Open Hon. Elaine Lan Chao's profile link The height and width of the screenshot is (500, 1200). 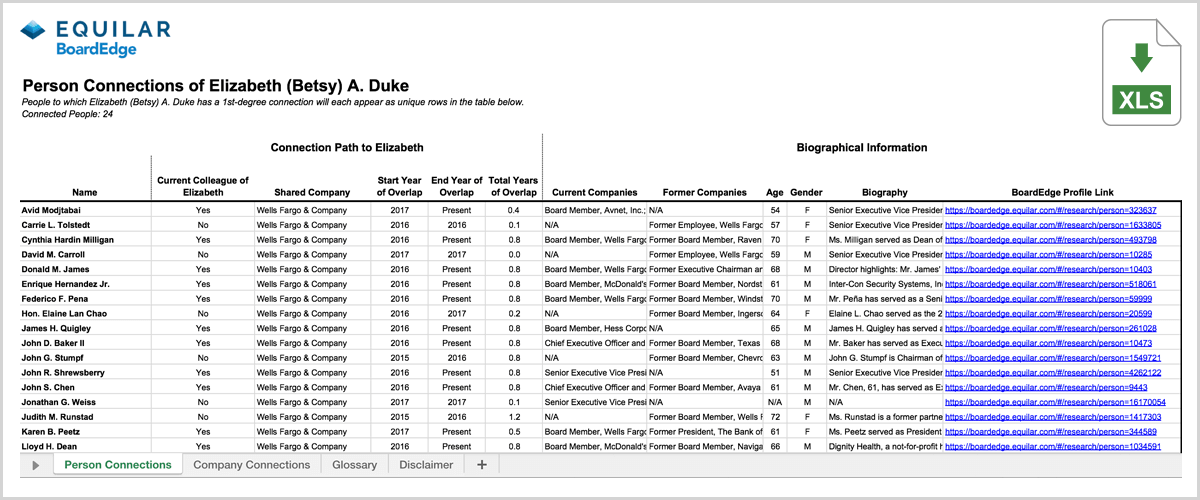(1047, 314)
